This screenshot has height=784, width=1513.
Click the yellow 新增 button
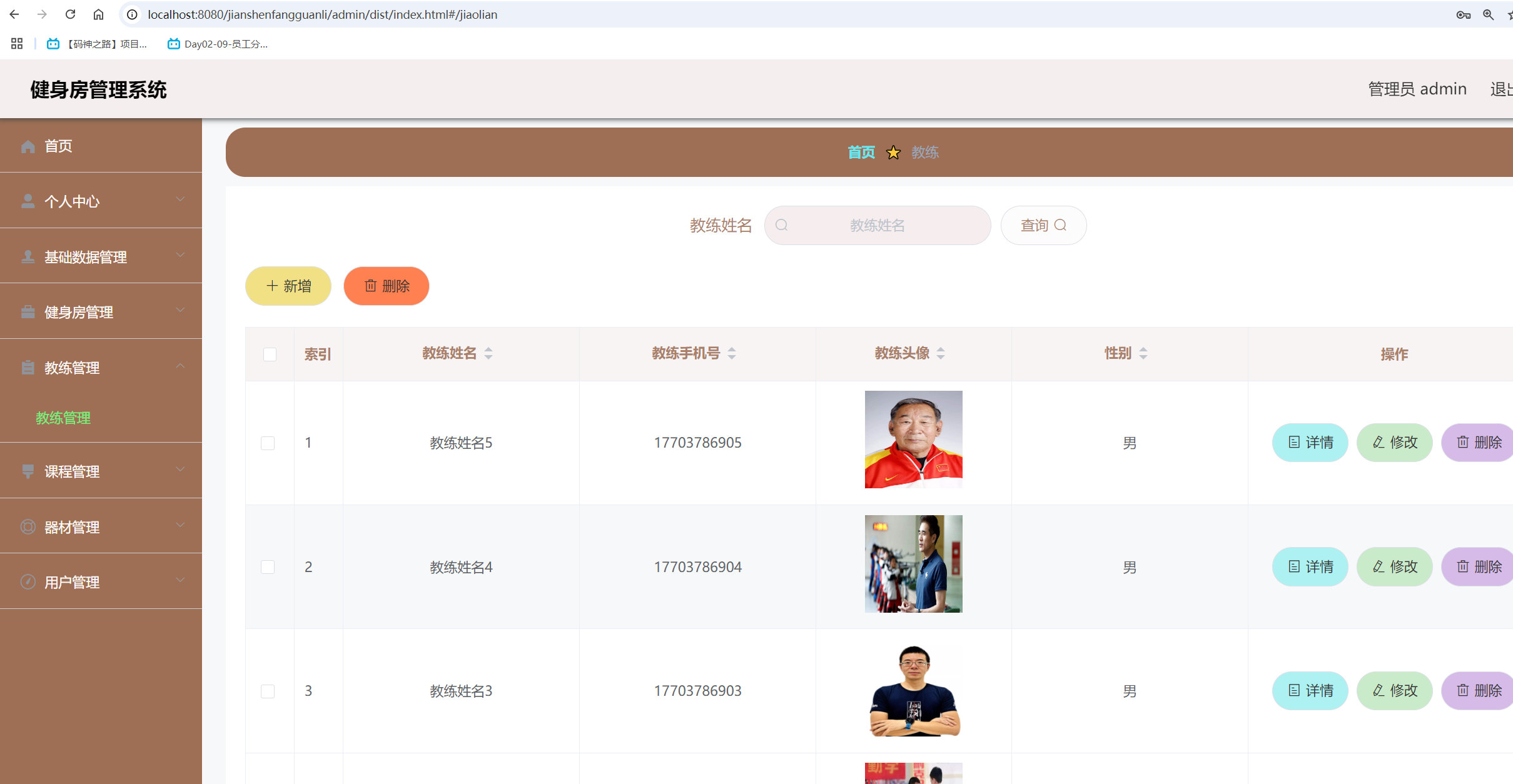(x=288, y=286)
